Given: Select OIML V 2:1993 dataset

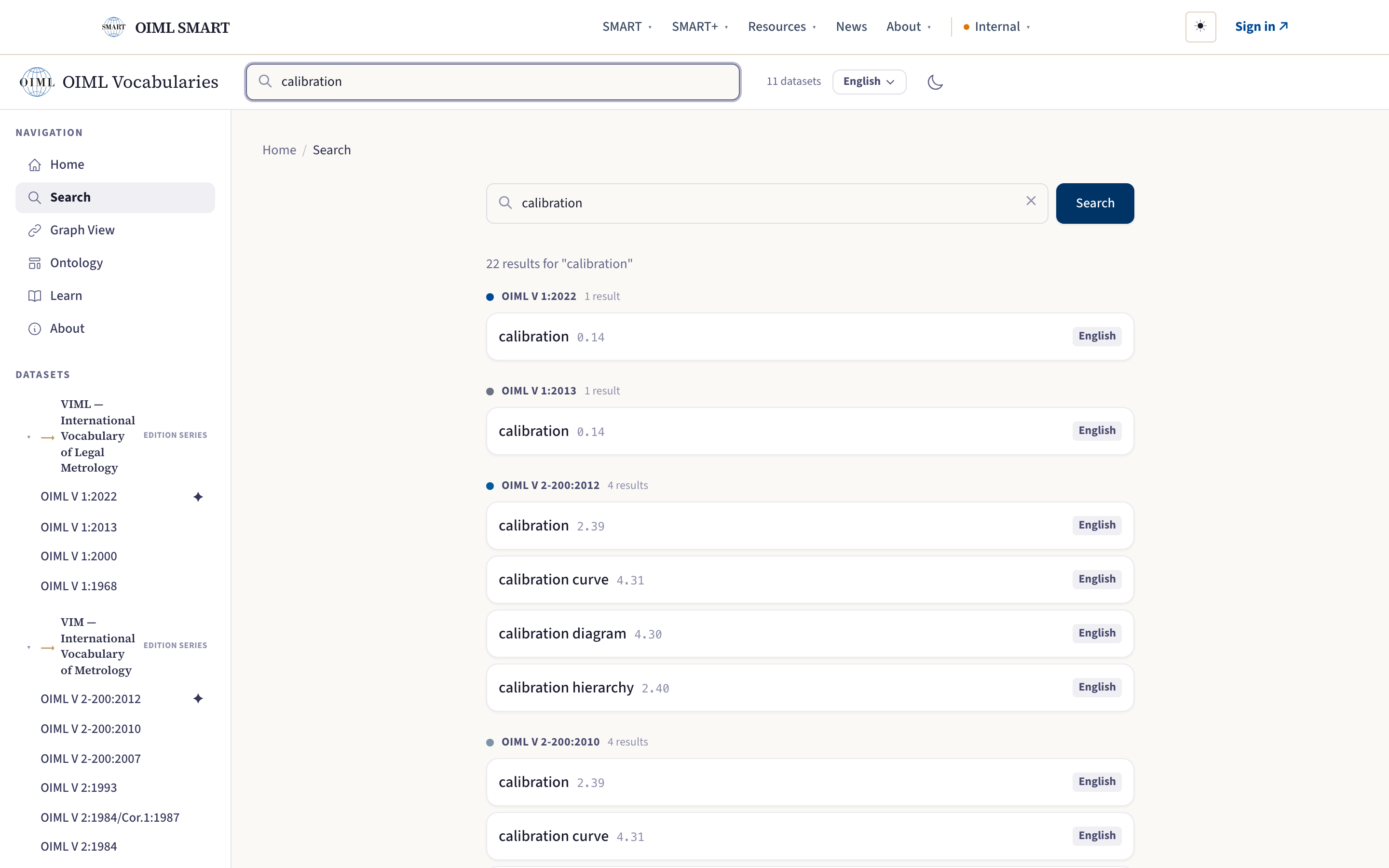Looking at the screenshot, I should click(79, 787).
